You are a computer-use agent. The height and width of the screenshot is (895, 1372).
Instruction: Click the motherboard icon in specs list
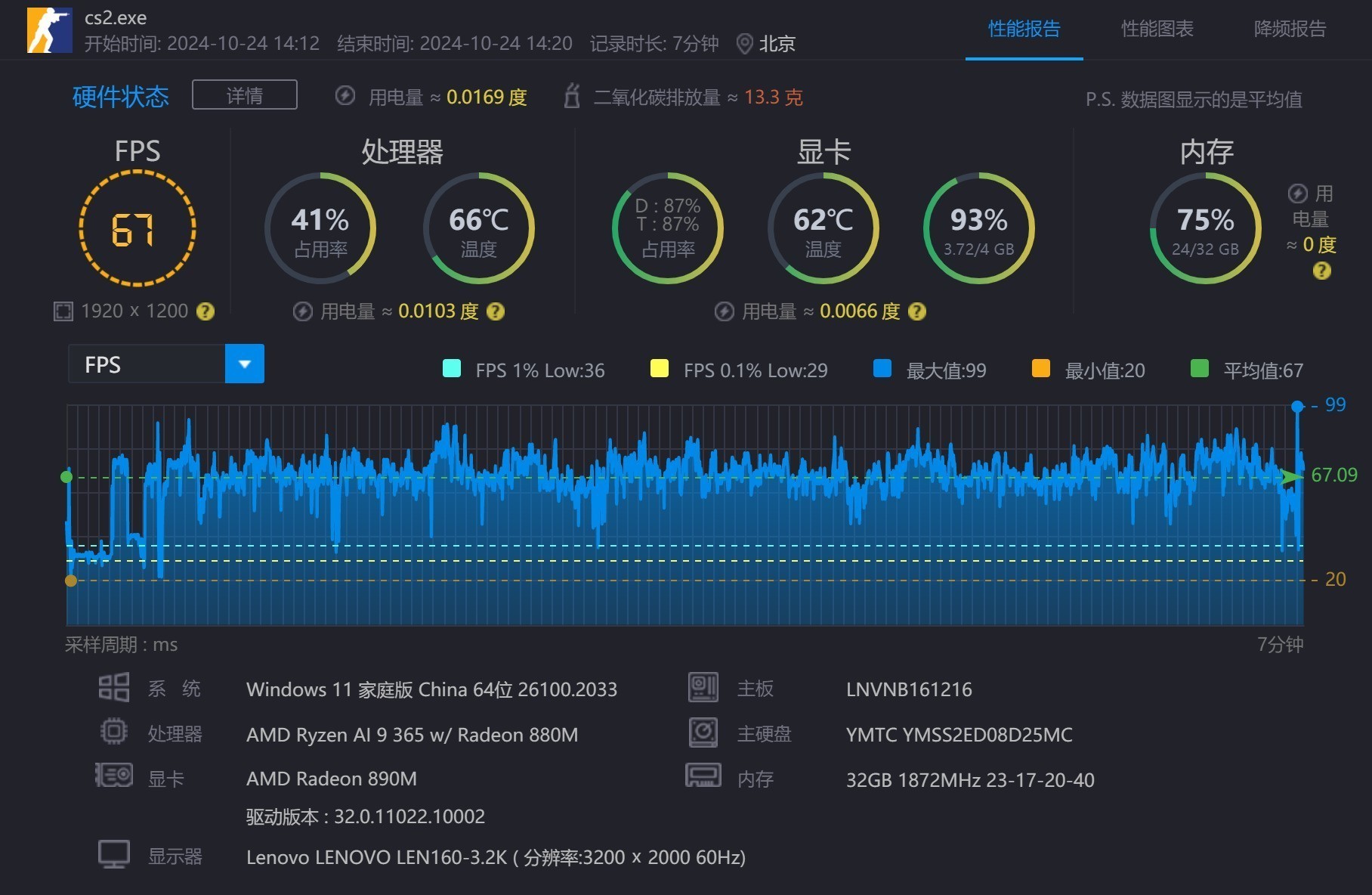pos(703,687)
